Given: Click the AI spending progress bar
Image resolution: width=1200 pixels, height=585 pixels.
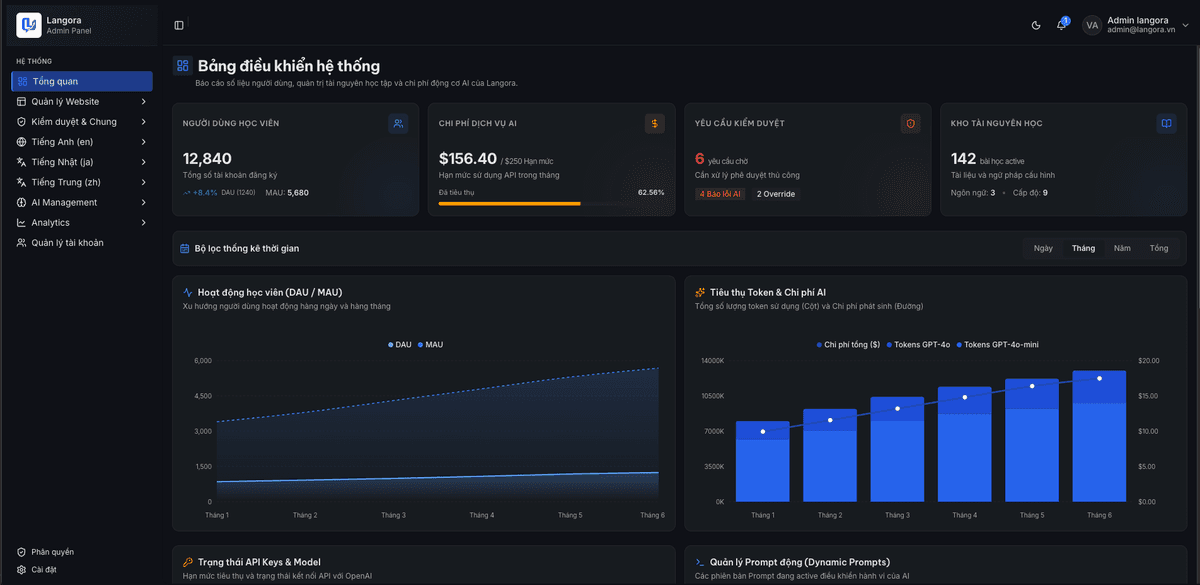Looking at the screenshot, I should (x=551, y=203).
